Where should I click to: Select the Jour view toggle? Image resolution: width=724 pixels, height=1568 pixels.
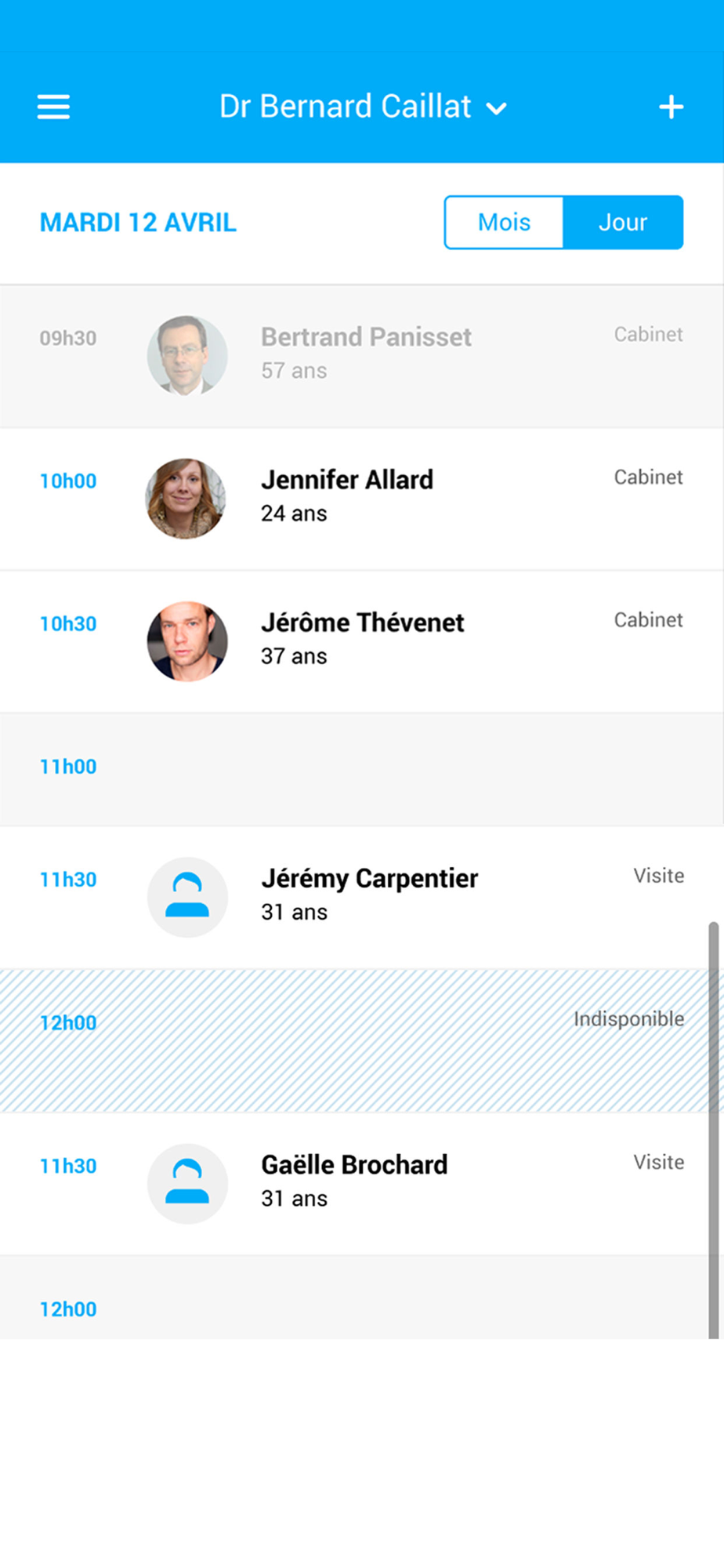click(623, 223)
